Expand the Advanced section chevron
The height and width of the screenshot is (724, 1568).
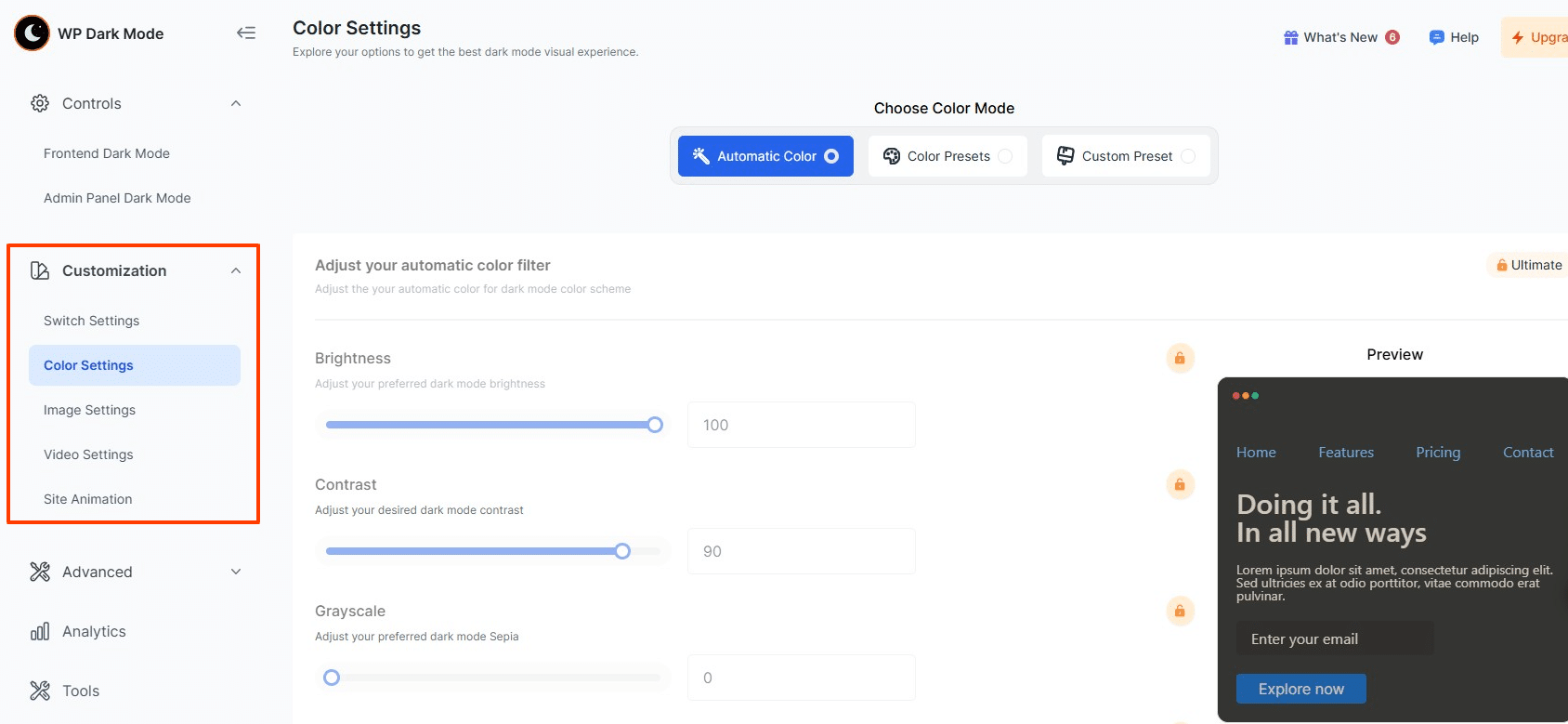pyautogui.click(x=236, y=572)
